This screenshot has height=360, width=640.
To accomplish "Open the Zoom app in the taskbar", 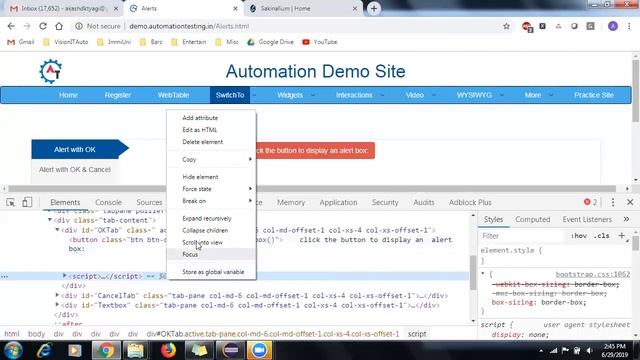I will [260, 350].
